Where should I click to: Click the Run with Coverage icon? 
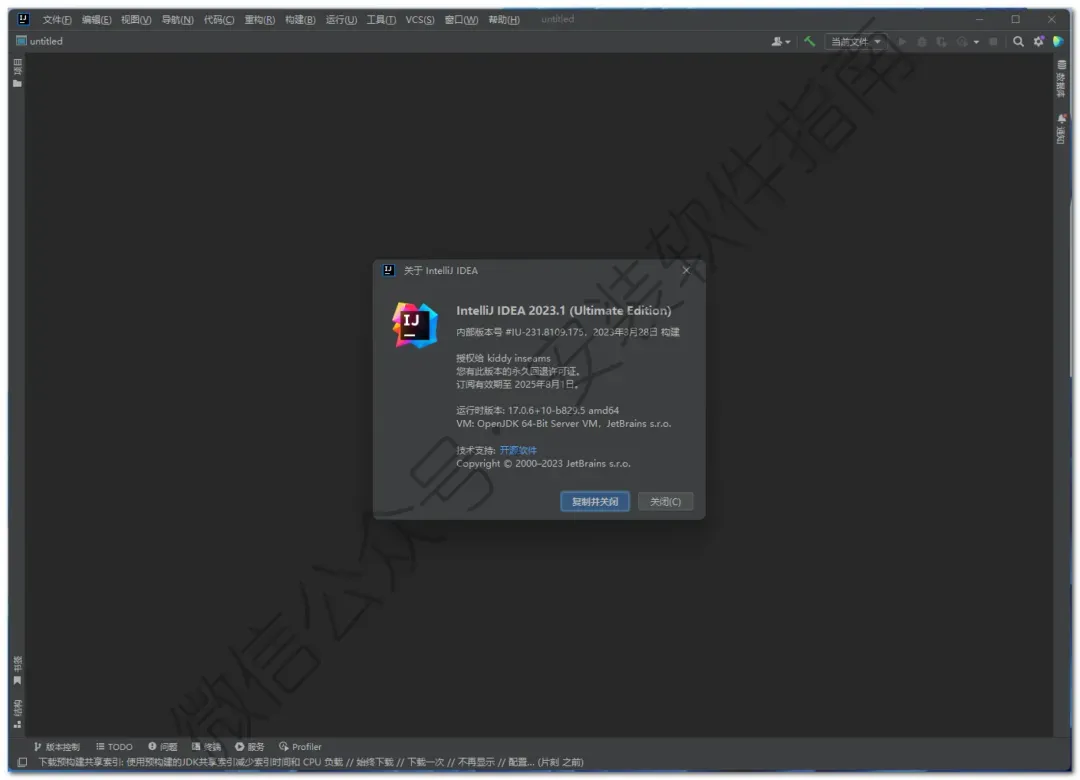coord(942,41)
